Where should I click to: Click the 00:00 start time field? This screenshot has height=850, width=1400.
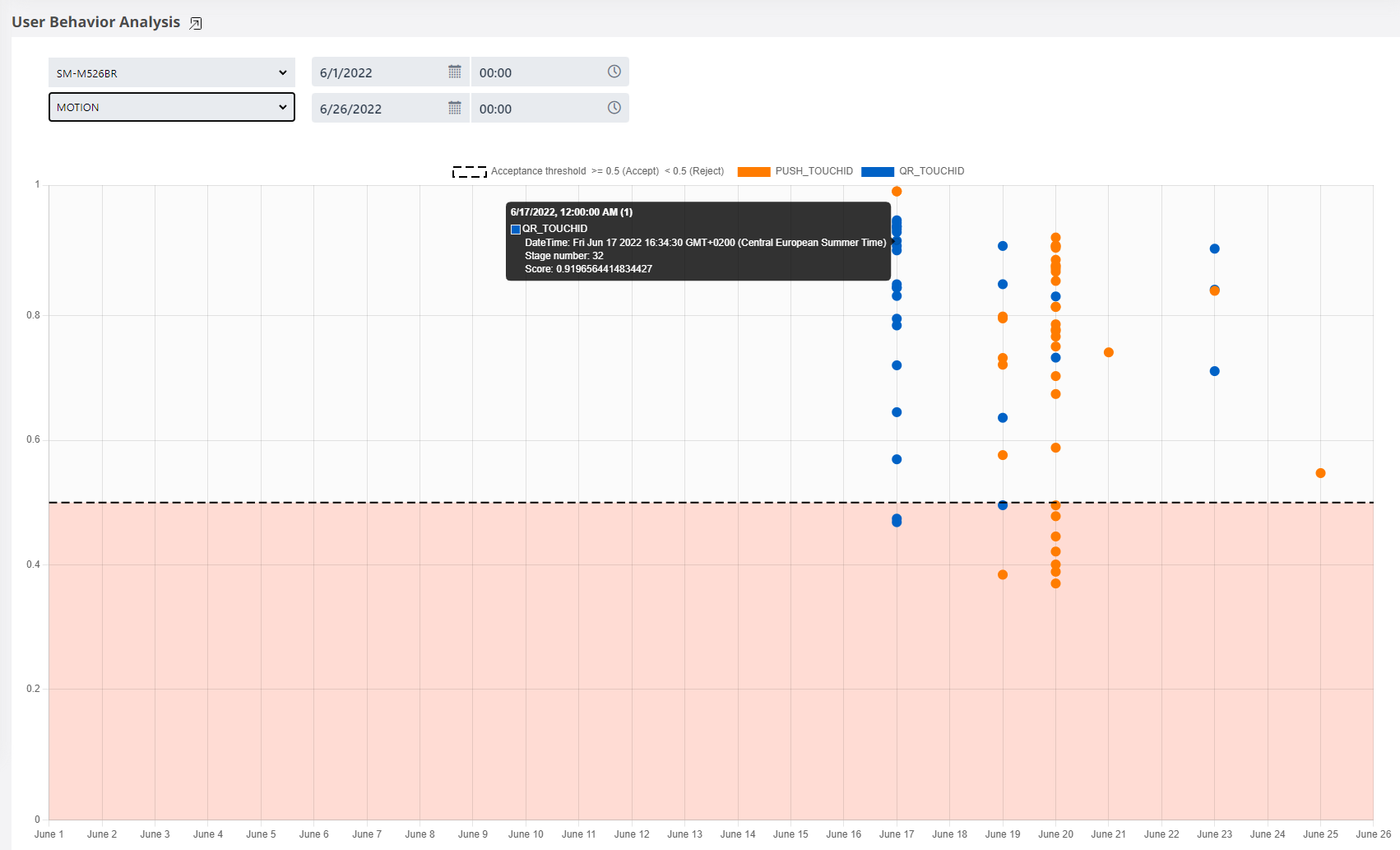(535, 72)
